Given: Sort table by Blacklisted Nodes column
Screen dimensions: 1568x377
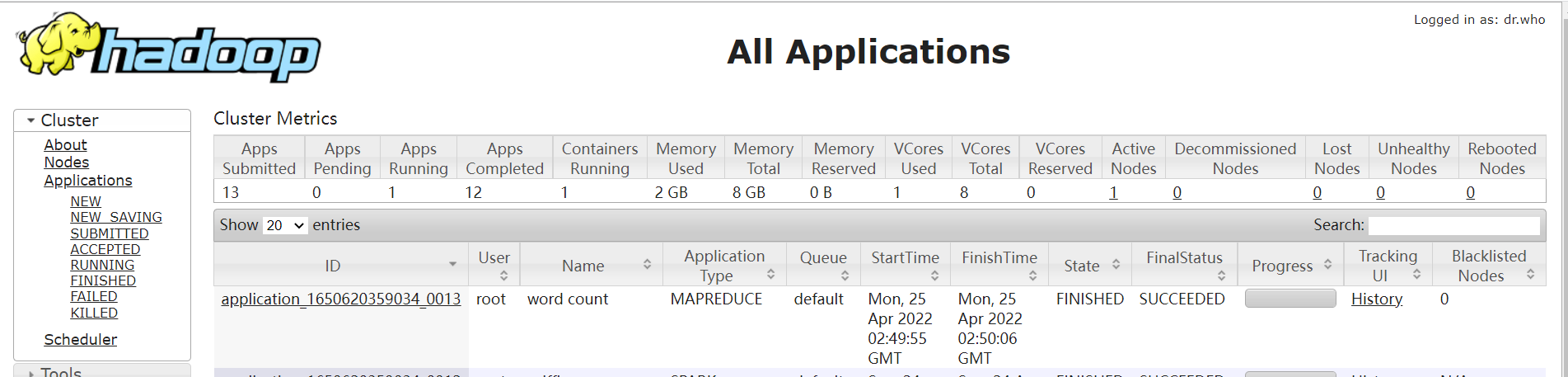Looking at the screenshot, I should [1489, 265].
